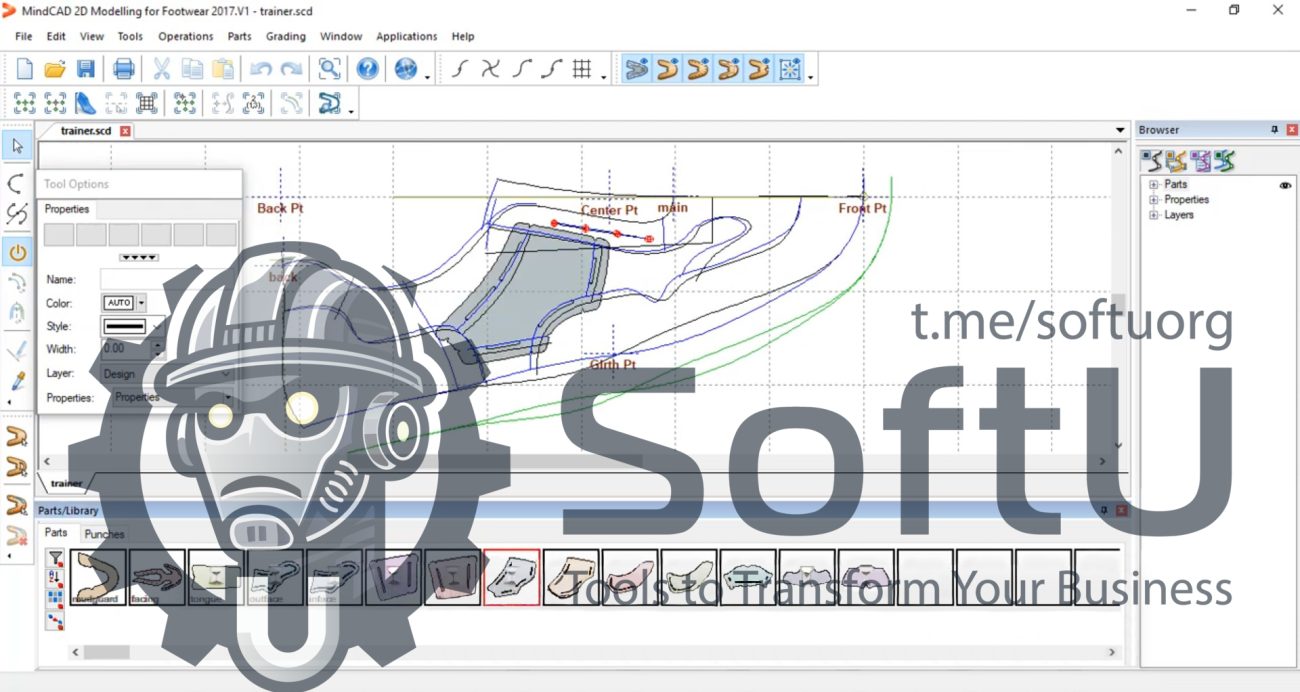Screen dimensions: 1300x692
Task: Open help with the question mark icon
Action: click(367, 69)
